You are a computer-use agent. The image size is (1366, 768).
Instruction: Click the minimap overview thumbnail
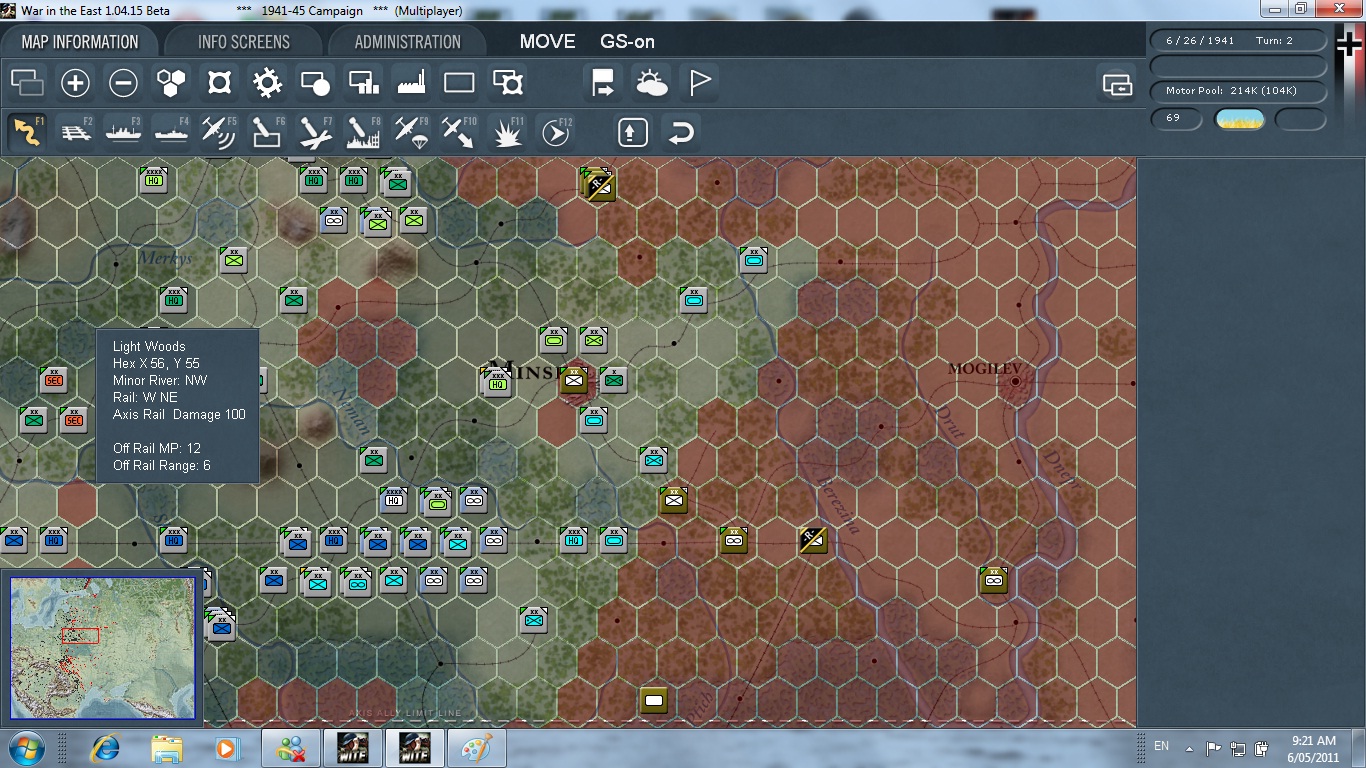coord(102,647)
